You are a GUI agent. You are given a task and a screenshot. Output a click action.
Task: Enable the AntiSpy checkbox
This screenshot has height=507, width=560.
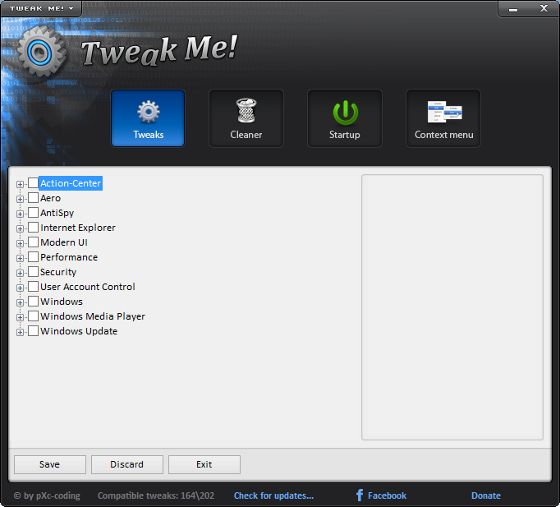coord(33,212)
